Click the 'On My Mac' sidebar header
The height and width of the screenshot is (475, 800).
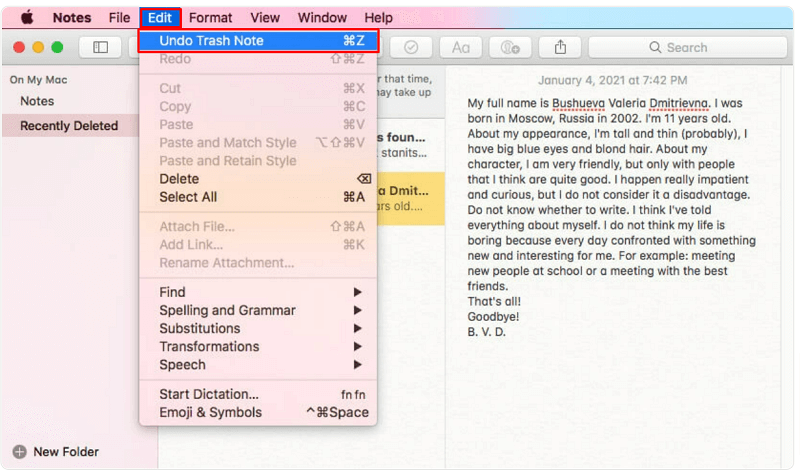[x=38, y=80]
